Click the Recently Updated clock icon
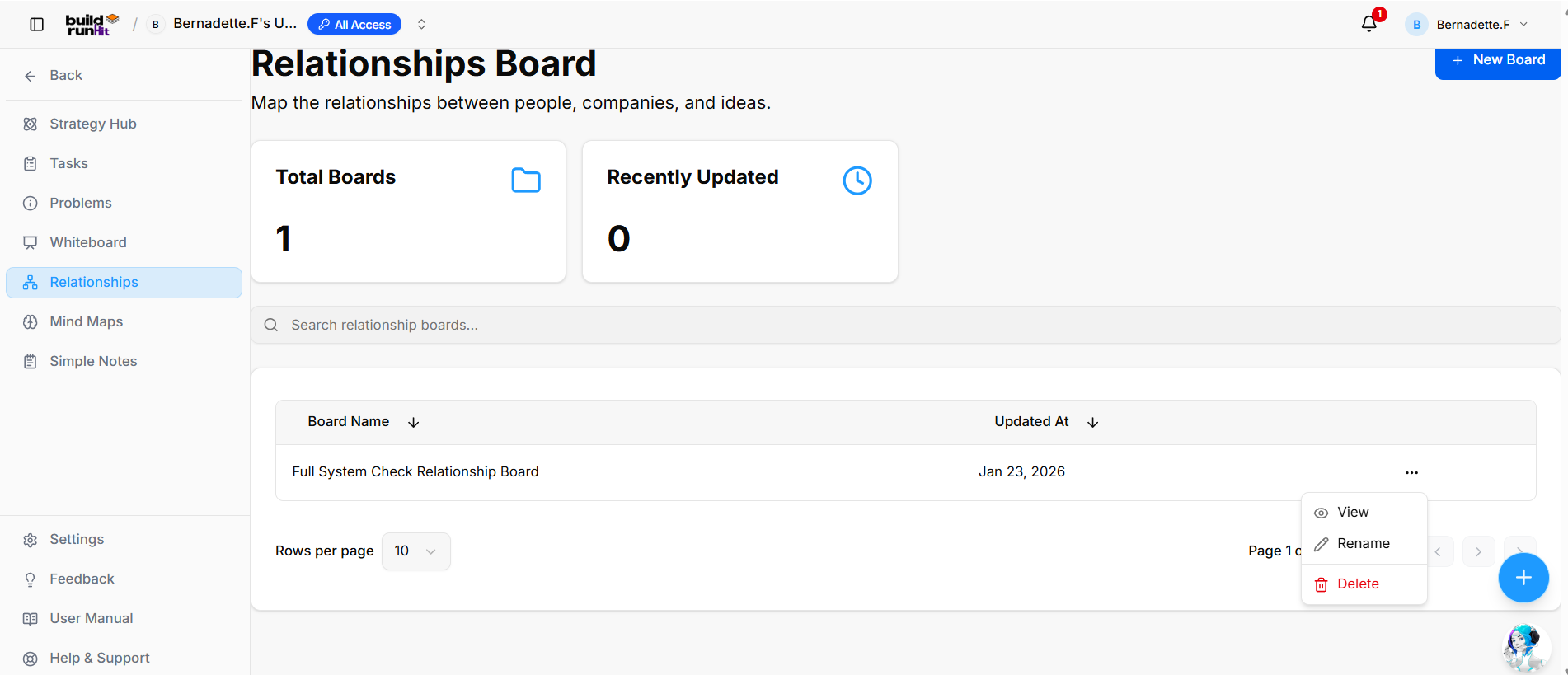The image size is (1568, 675). pos(857,180)
